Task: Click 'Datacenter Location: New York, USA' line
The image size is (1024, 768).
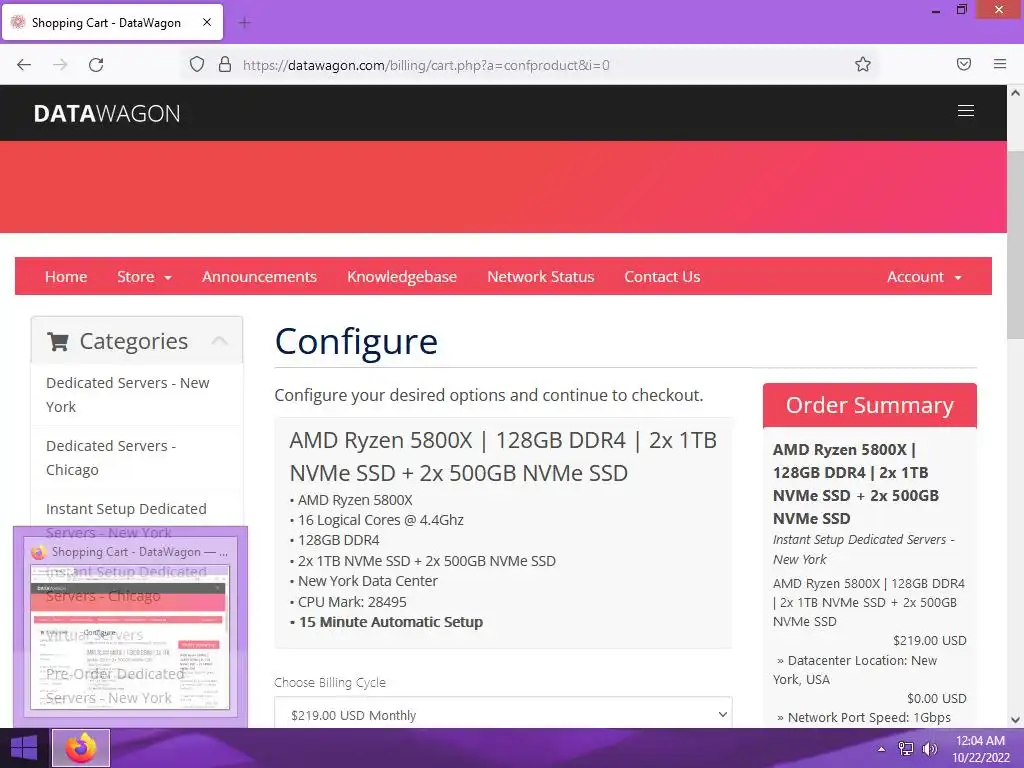Action: coord(856,670)
